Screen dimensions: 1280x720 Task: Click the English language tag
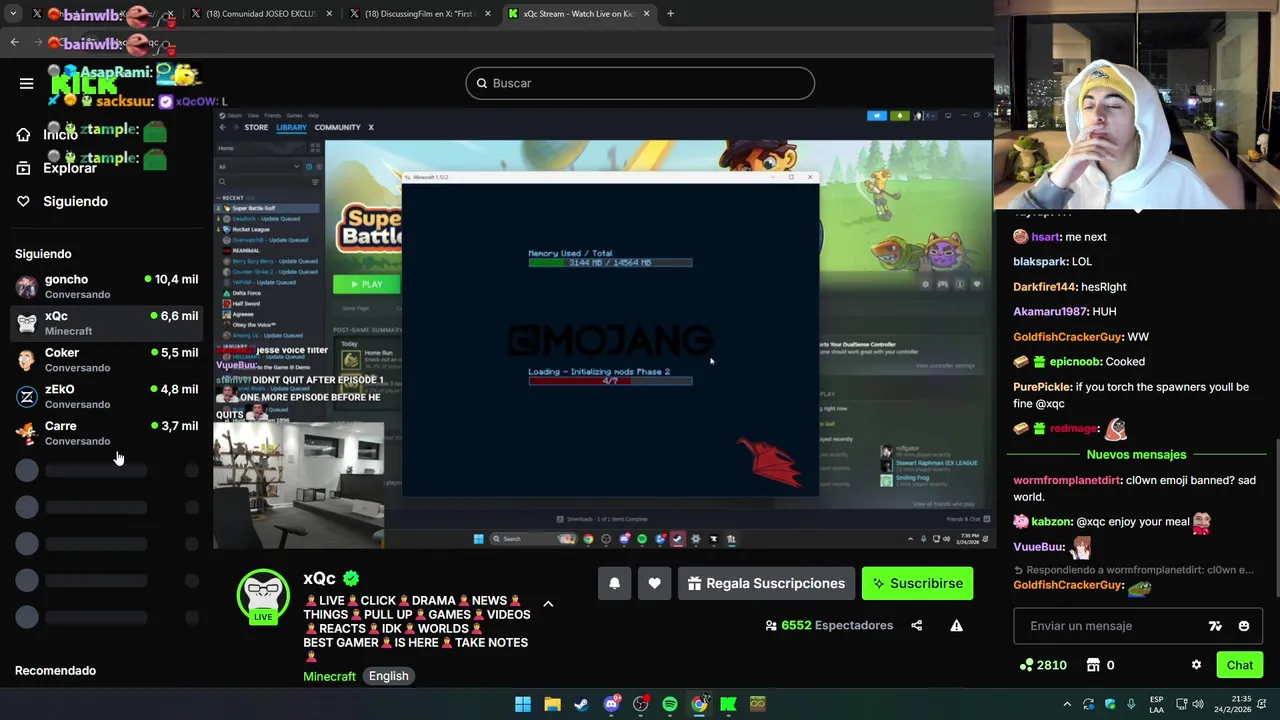(x=388, y=676)
